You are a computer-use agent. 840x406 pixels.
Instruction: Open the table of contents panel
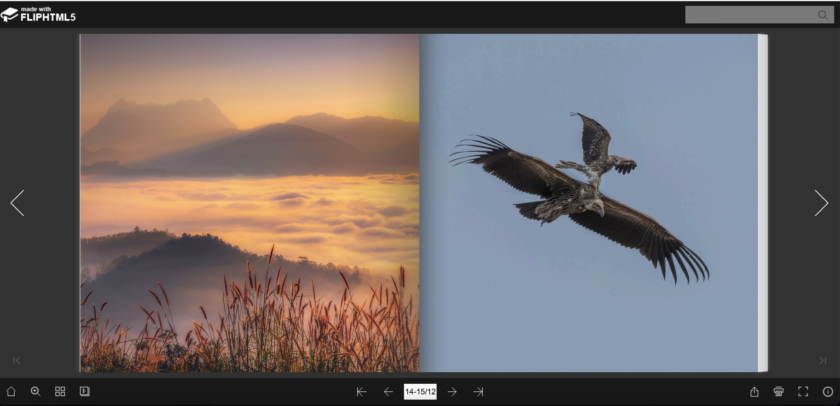[85, 391]
